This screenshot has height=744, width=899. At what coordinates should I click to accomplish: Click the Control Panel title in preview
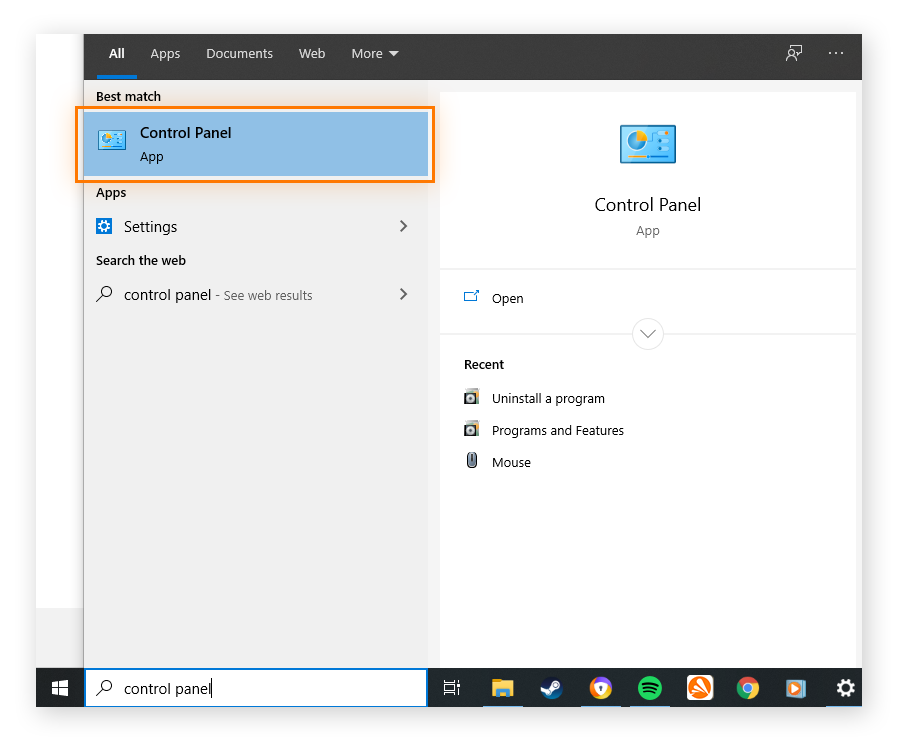coord(648,205)
